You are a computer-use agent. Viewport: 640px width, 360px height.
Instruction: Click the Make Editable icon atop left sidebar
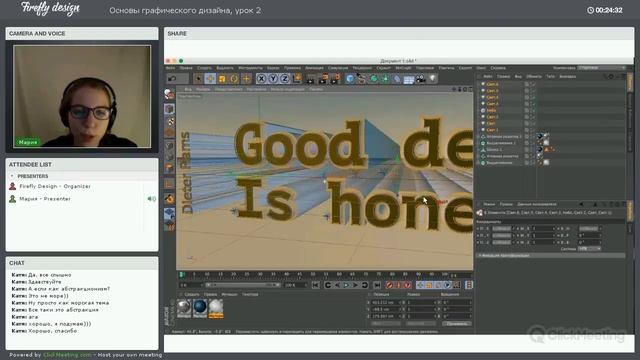[x=169, y=94]
